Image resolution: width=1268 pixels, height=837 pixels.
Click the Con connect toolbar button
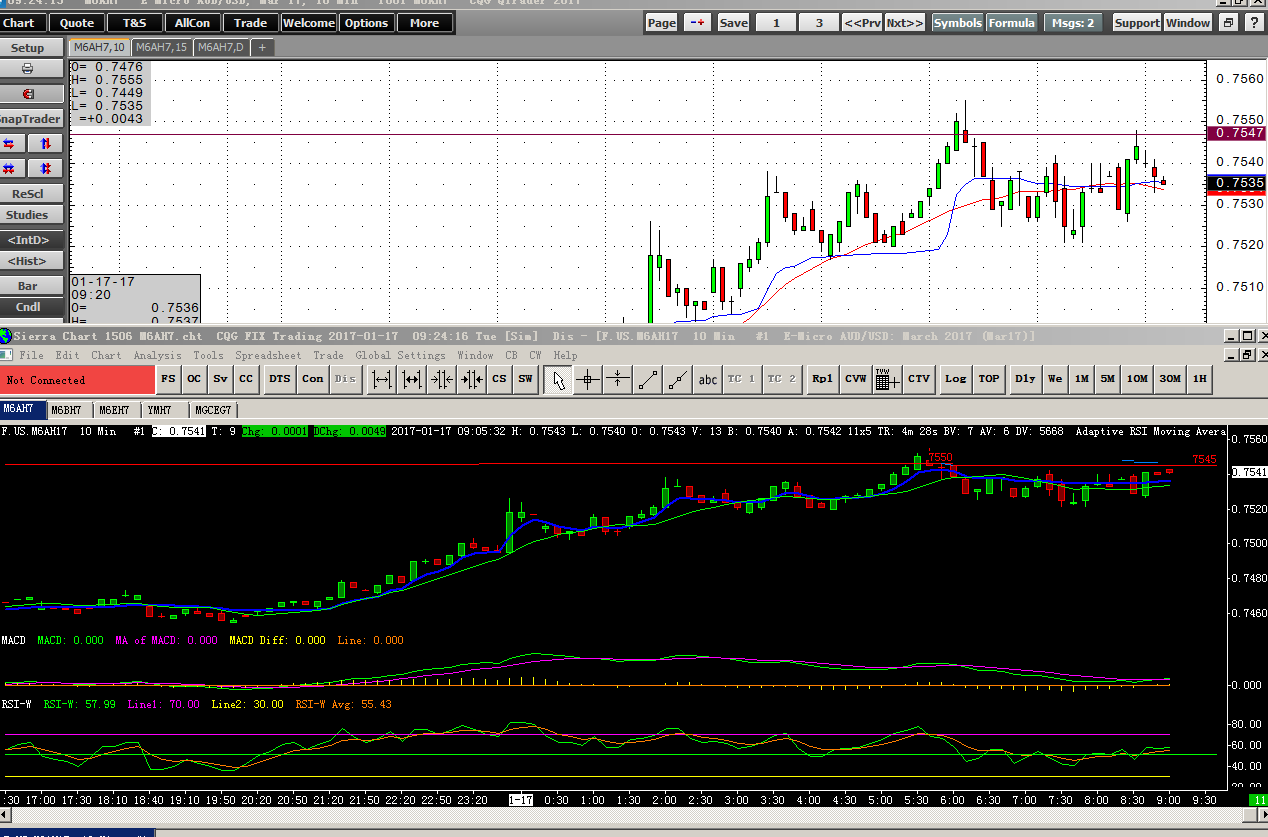coord(313,379)
